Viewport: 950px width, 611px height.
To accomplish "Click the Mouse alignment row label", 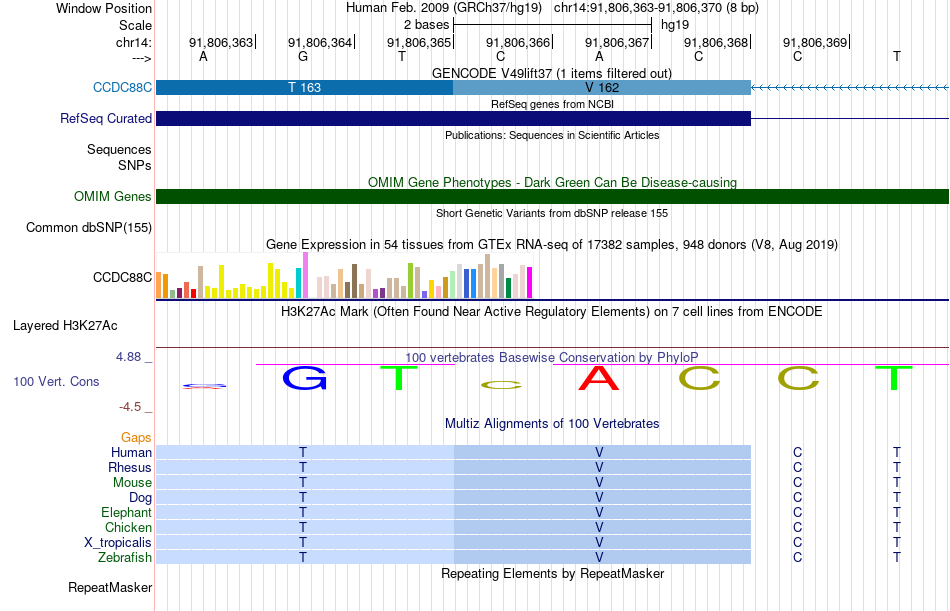I will tap(132, 482).
